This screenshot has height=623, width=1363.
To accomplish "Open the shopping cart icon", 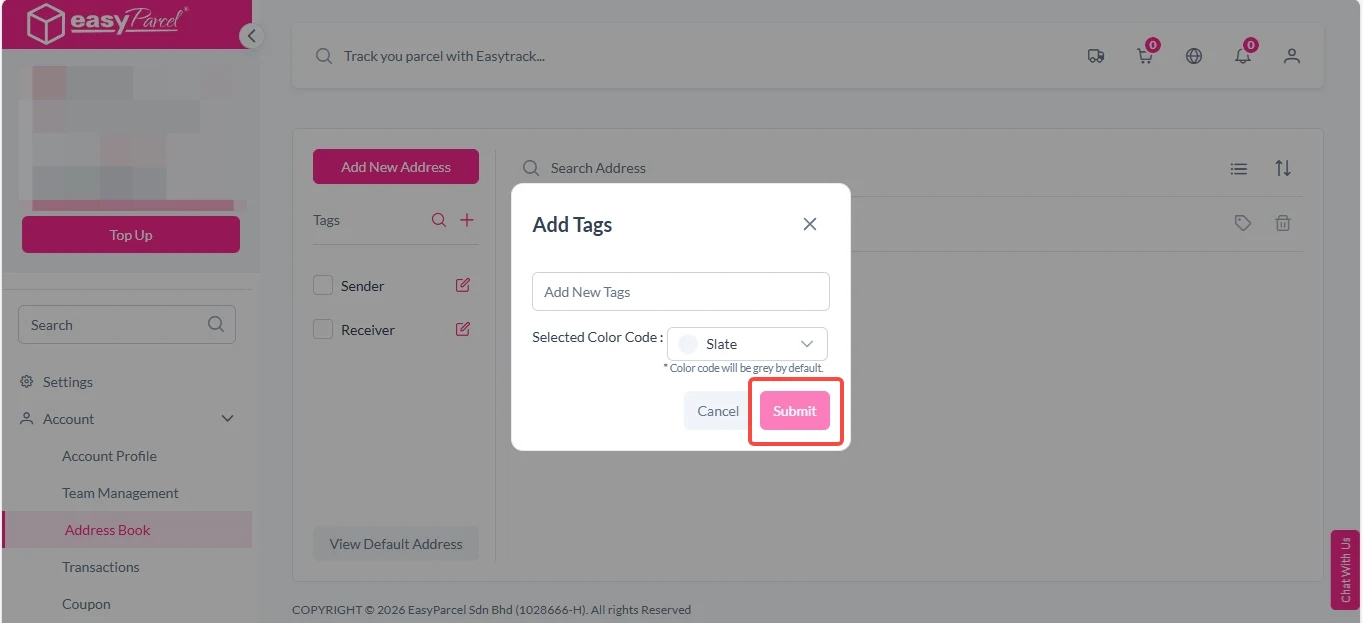I will (1145, 56).
